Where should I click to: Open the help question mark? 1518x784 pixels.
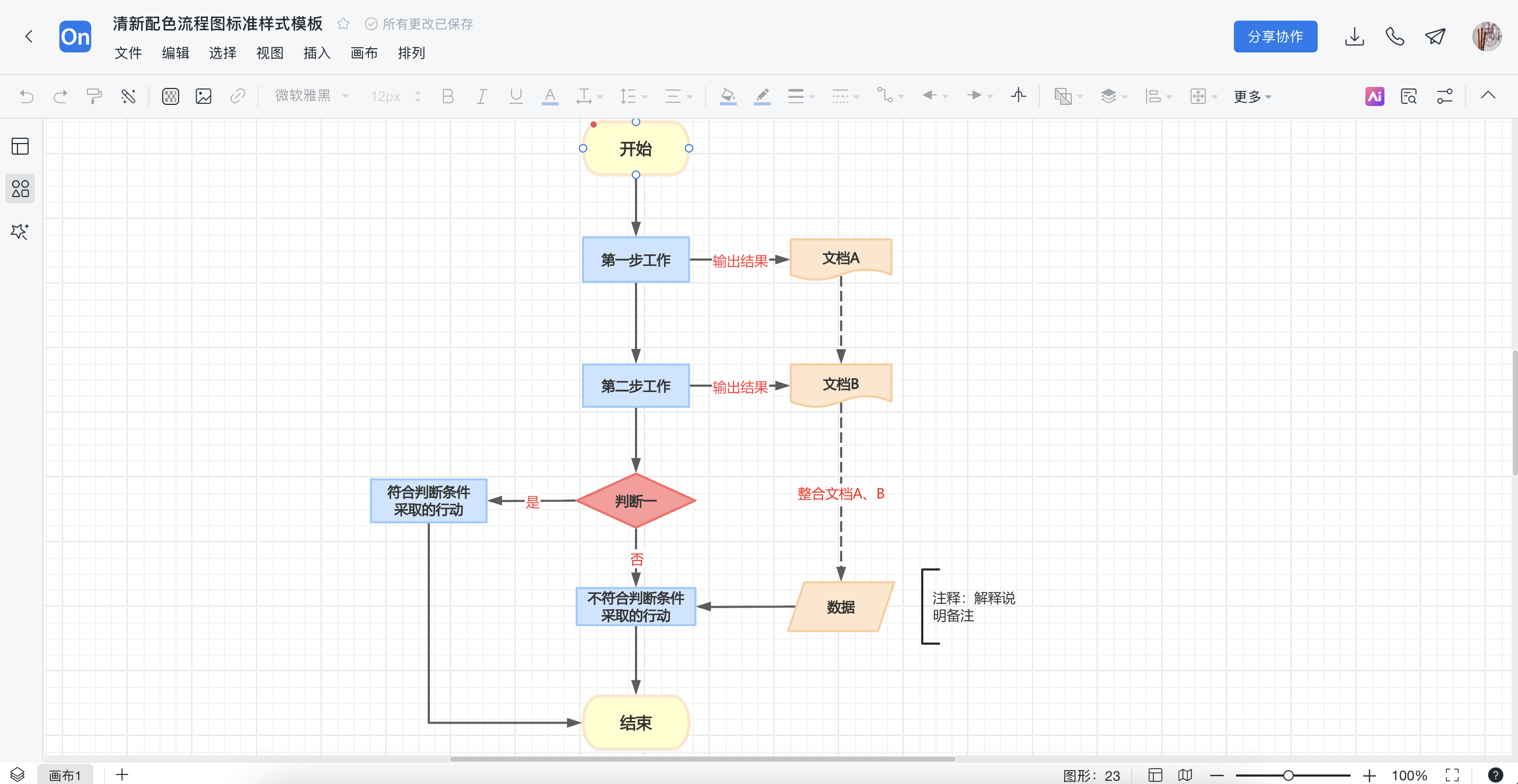(x=1495, y=775)
